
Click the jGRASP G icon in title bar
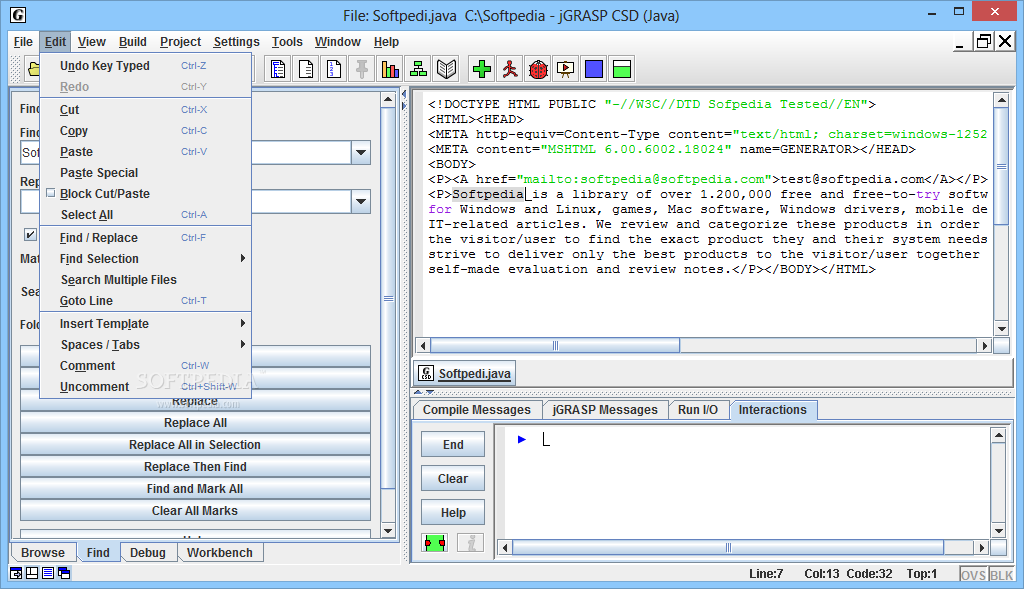(x=18, y=14)
